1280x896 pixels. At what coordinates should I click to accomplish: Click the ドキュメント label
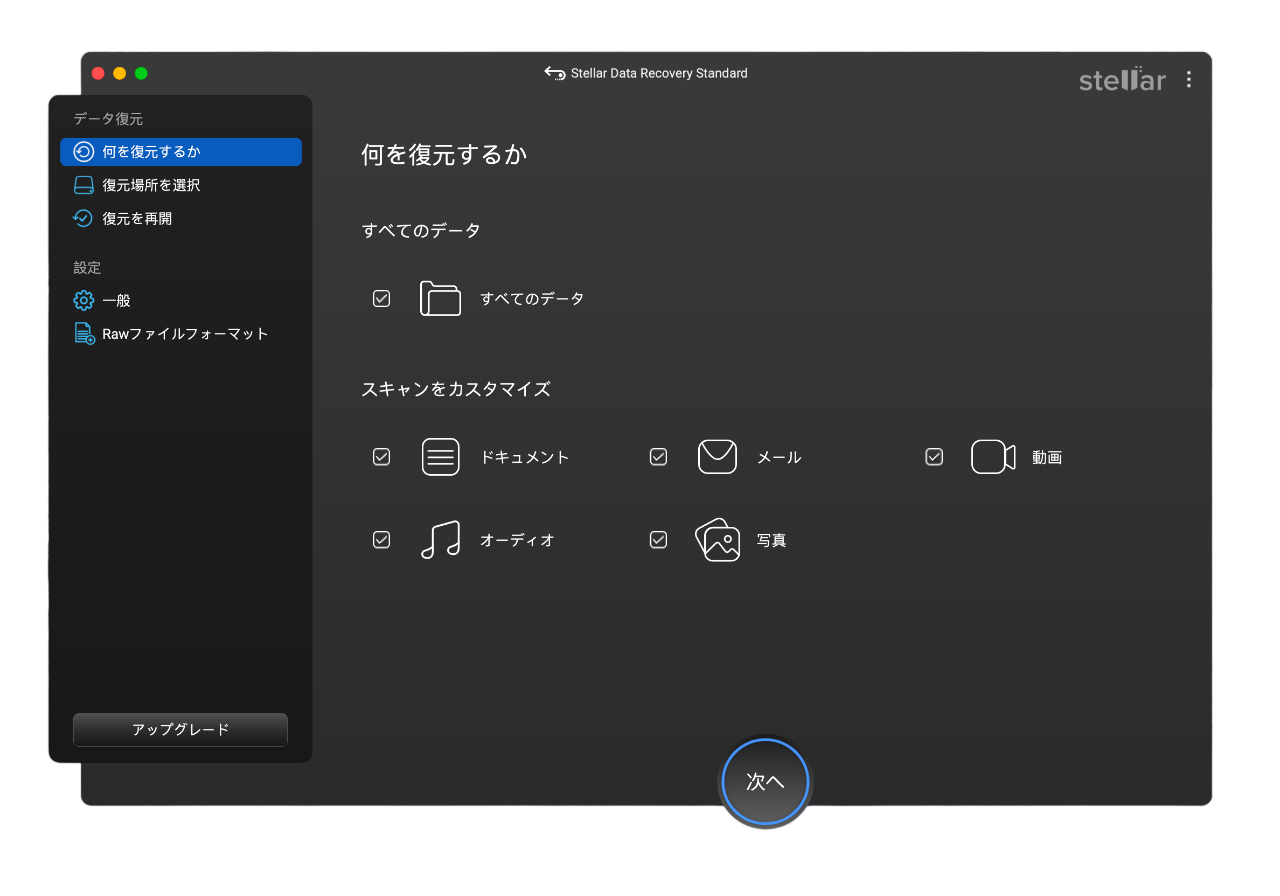click(x=524, y=457)
